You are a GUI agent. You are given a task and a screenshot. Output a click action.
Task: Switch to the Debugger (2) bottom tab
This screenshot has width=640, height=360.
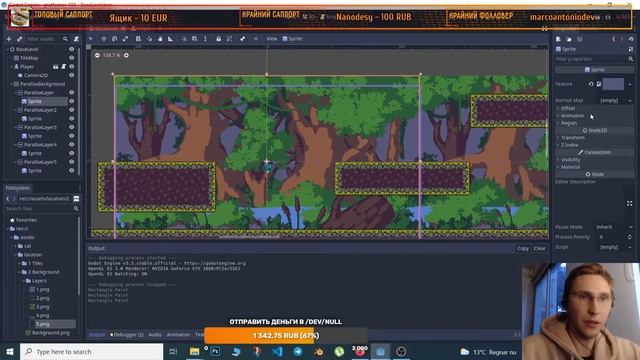point(127,335)
